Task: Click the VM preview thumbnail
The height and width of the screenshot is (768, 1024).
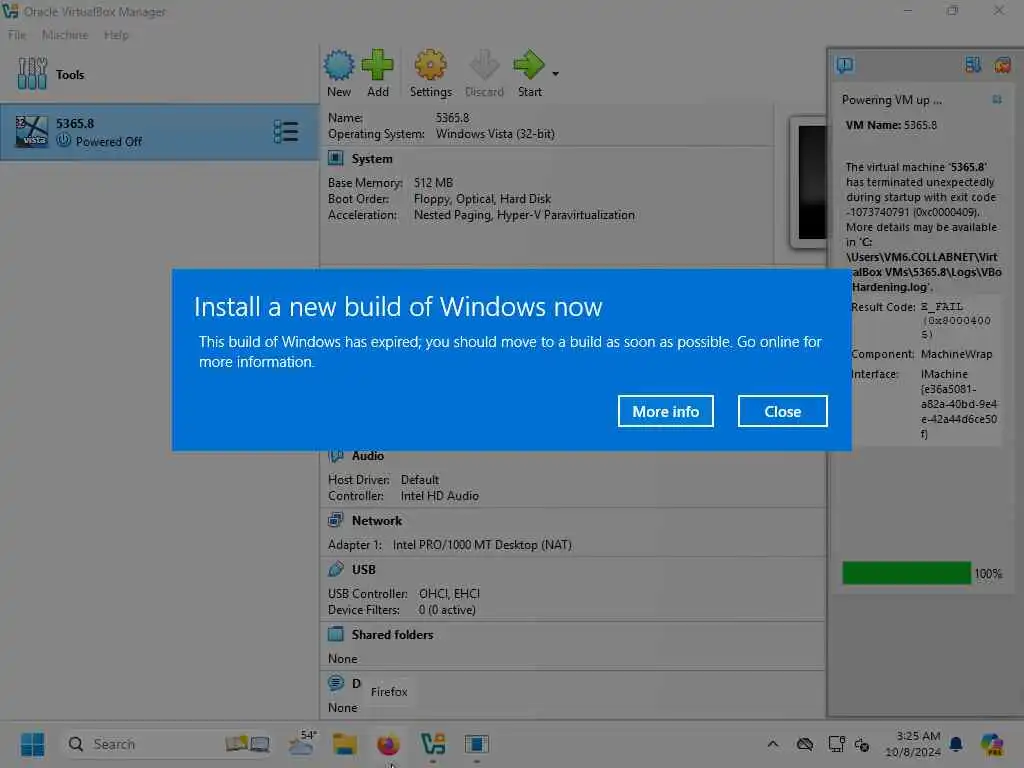Action: coord(808,182)
